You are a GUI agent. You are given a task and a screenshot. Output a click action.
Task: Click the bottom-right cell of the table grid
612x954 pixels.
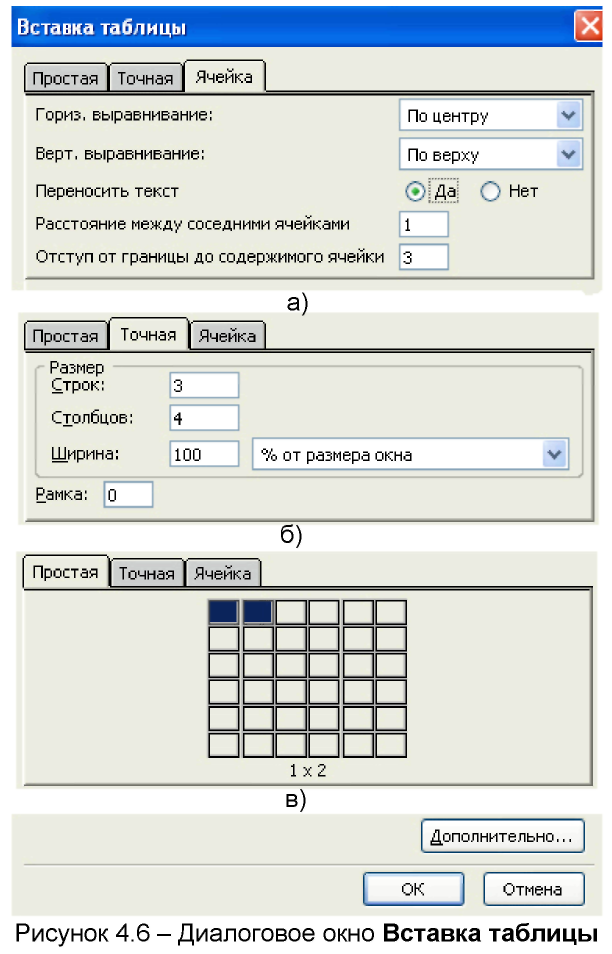point(391,745)
